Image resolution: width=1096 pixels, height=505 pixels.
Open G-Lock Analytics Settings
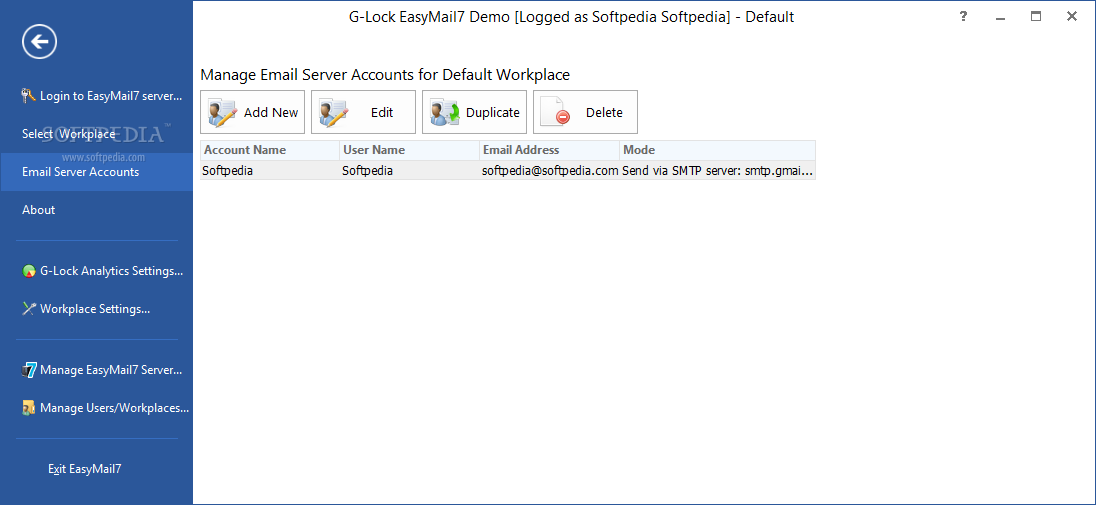pyautogui.click(x=97, y=271)
